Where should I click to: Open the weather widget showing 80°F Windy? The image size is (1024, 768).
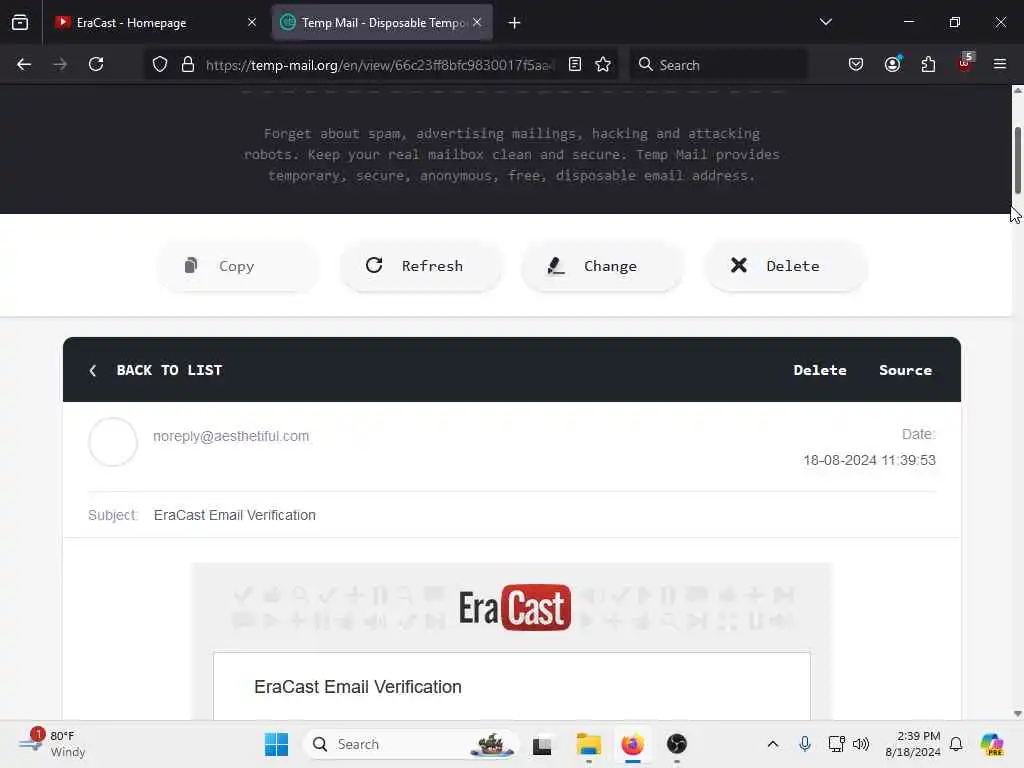(52, 744)
